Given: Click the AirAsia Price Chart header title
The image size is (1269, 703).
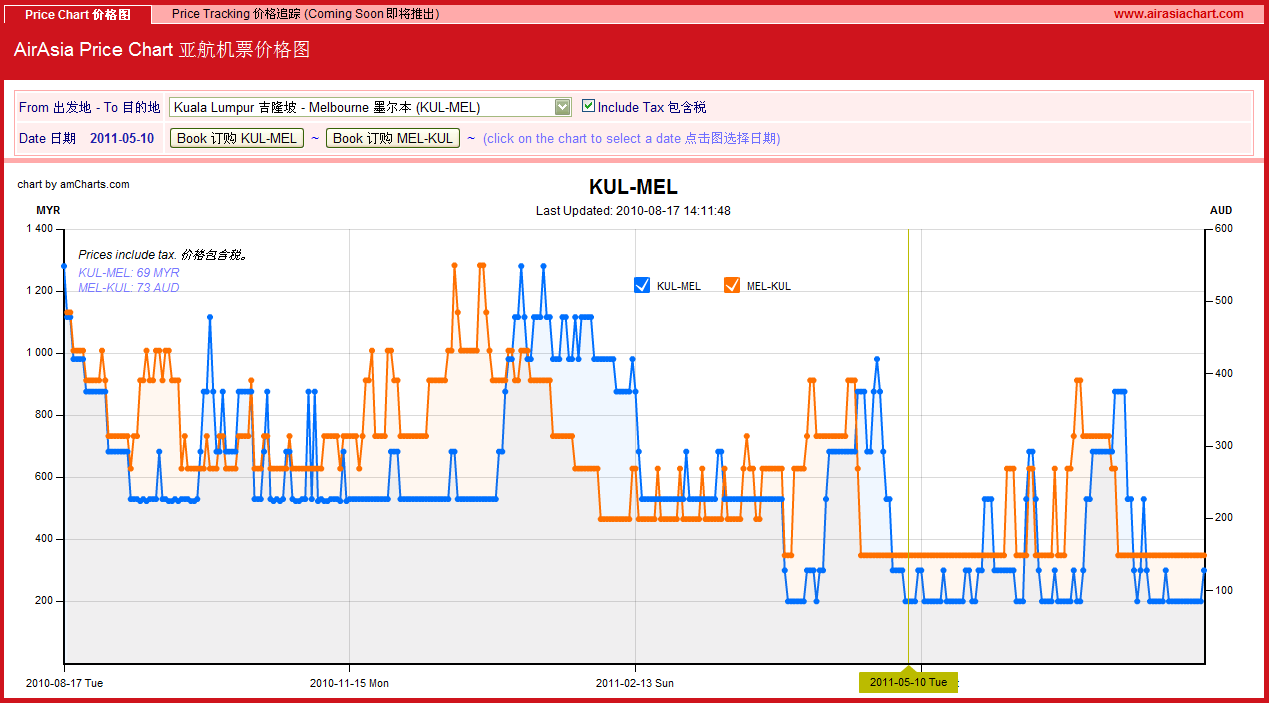Looking at the screenshot, I should [x=162, y=50].
